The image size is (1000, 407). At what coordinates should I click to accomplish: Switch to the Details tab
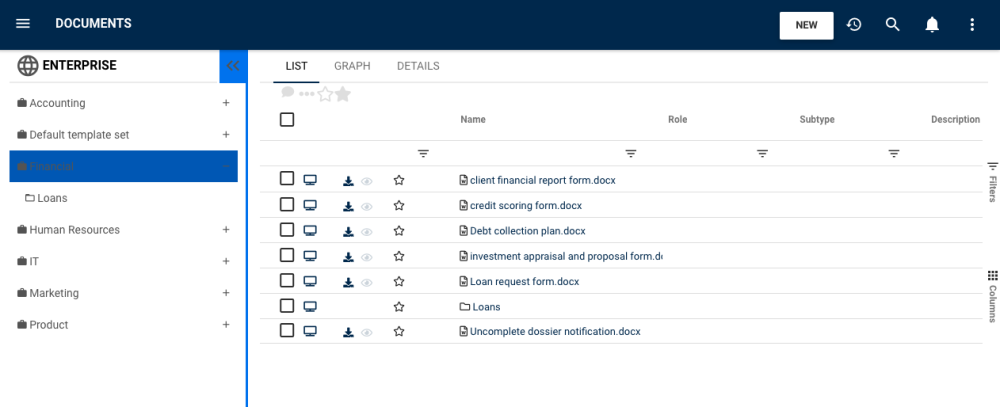point(418,66)
